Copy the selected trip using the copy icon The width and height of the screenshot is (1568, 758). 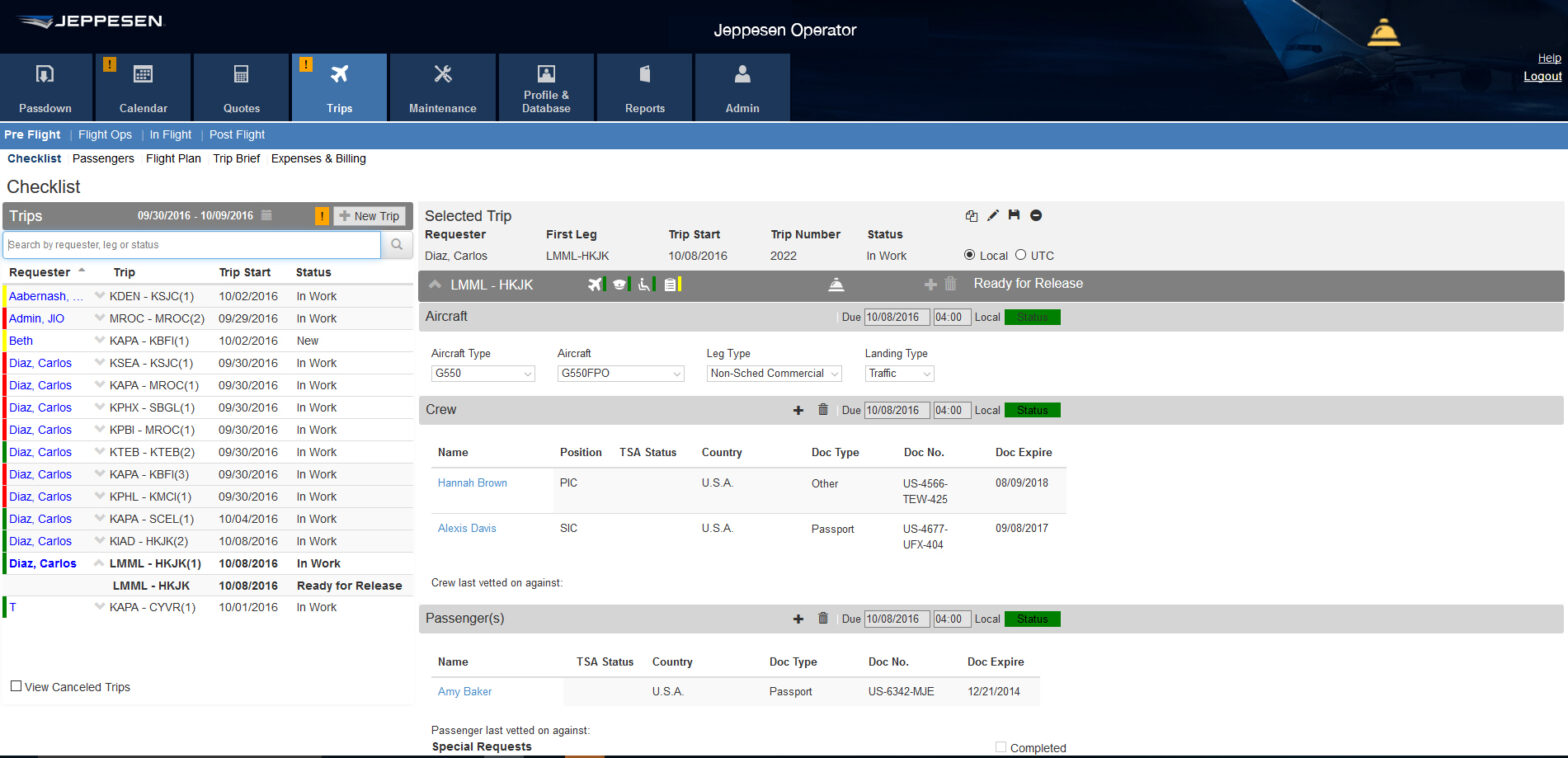[x=971, y=215]
